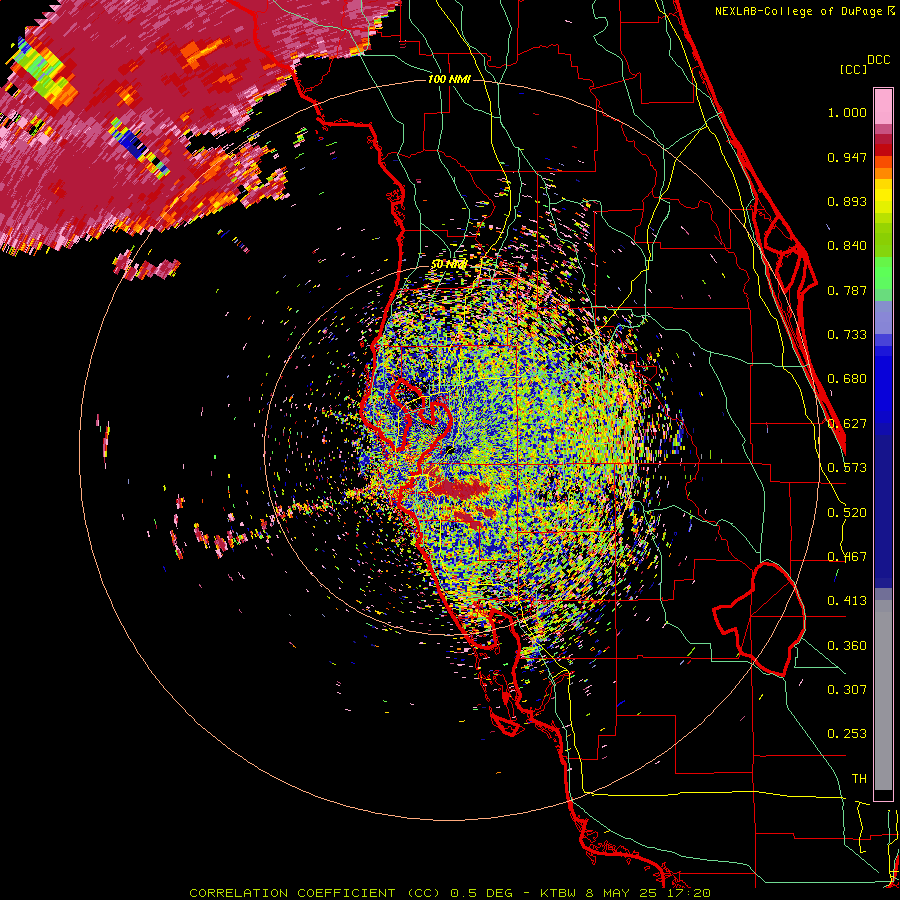Click the 0.680 scale value

(847, 379)
